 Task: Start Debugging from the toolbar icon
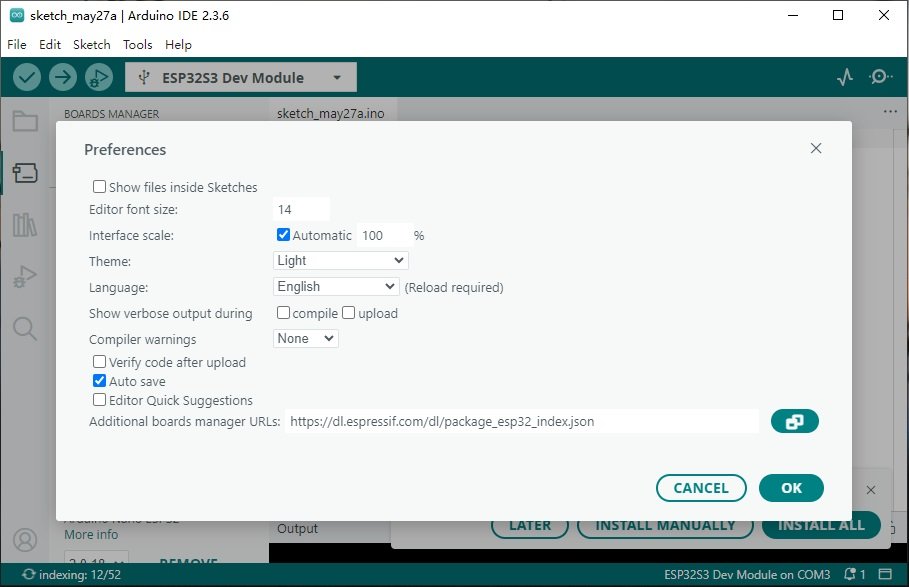(99, 77)
